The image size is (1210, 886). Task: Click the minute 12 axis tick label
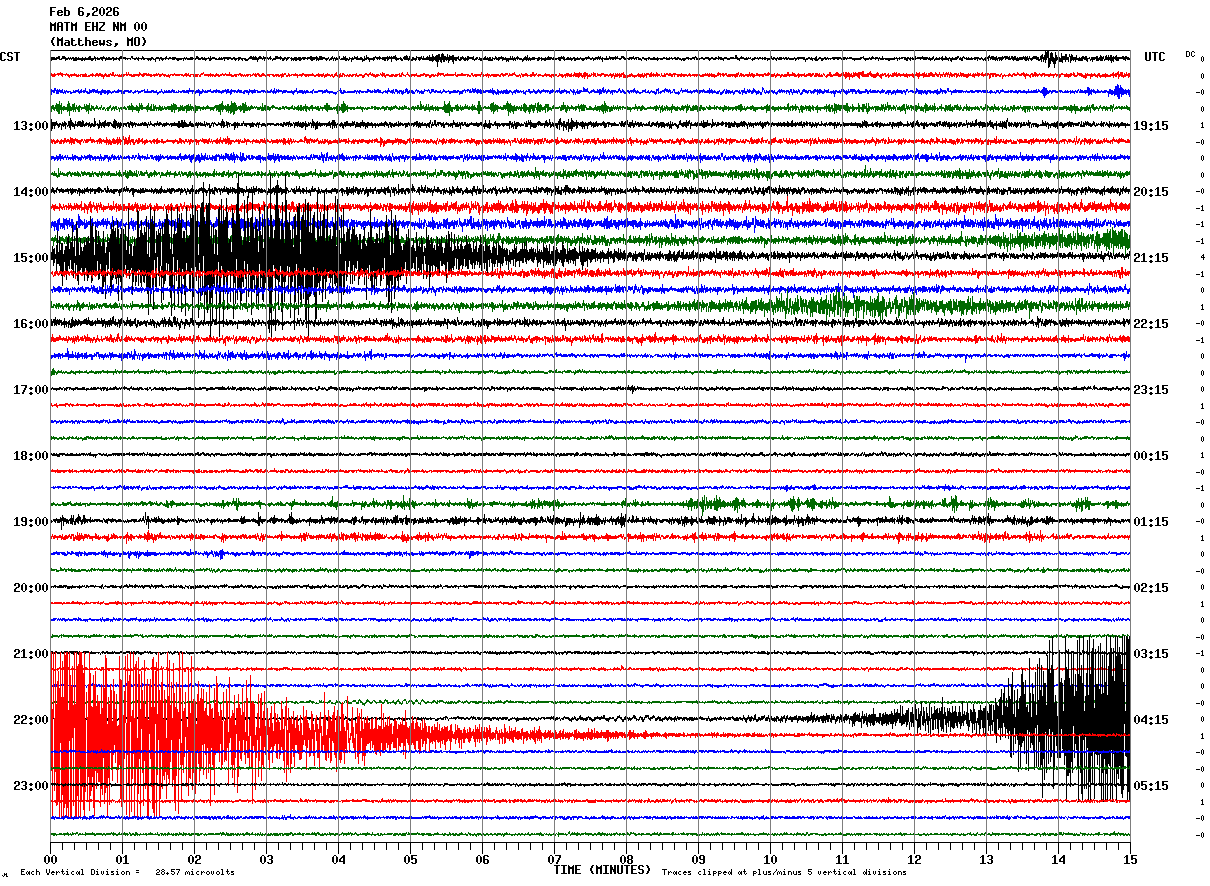pyautogui.click(x=914, y=860)
